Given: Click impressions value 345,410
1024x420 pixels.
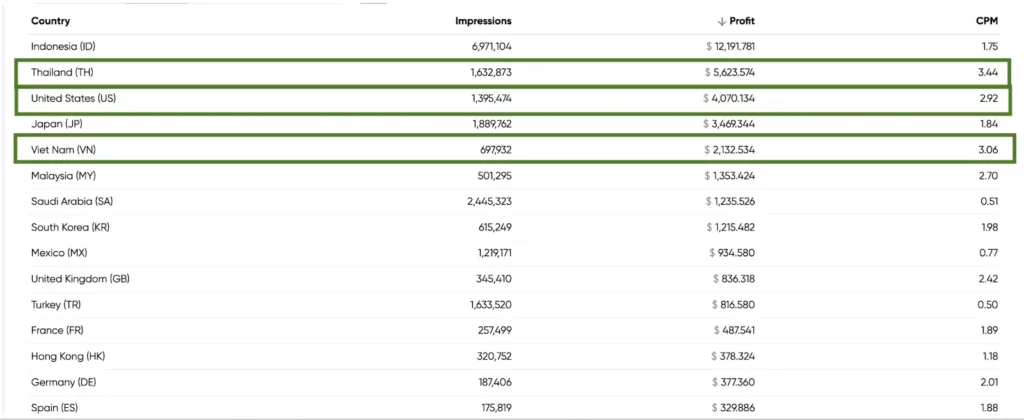Looking at the screenshot, I should coord(495,279).
